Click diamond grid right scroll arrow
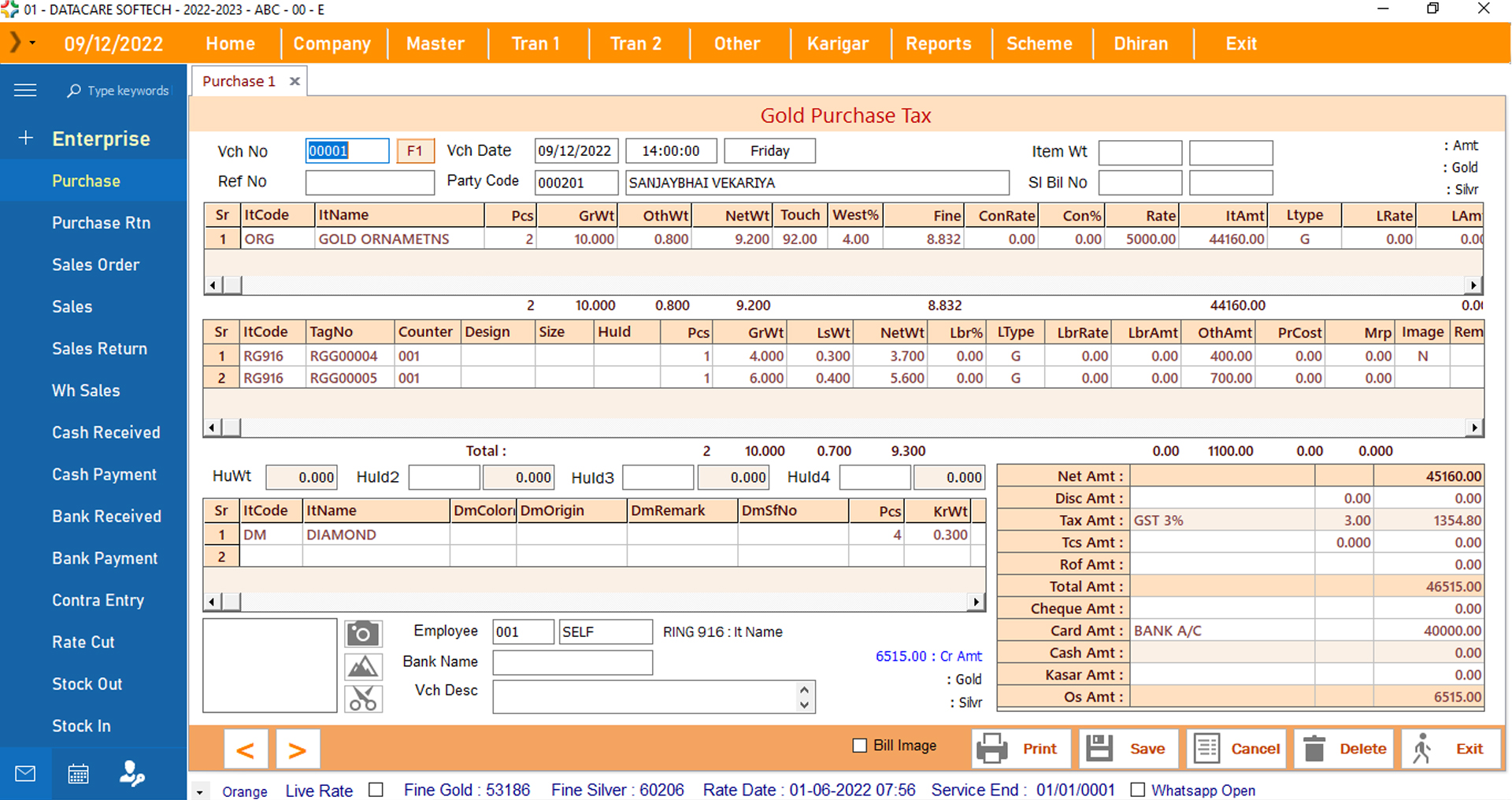 [976, 602]
